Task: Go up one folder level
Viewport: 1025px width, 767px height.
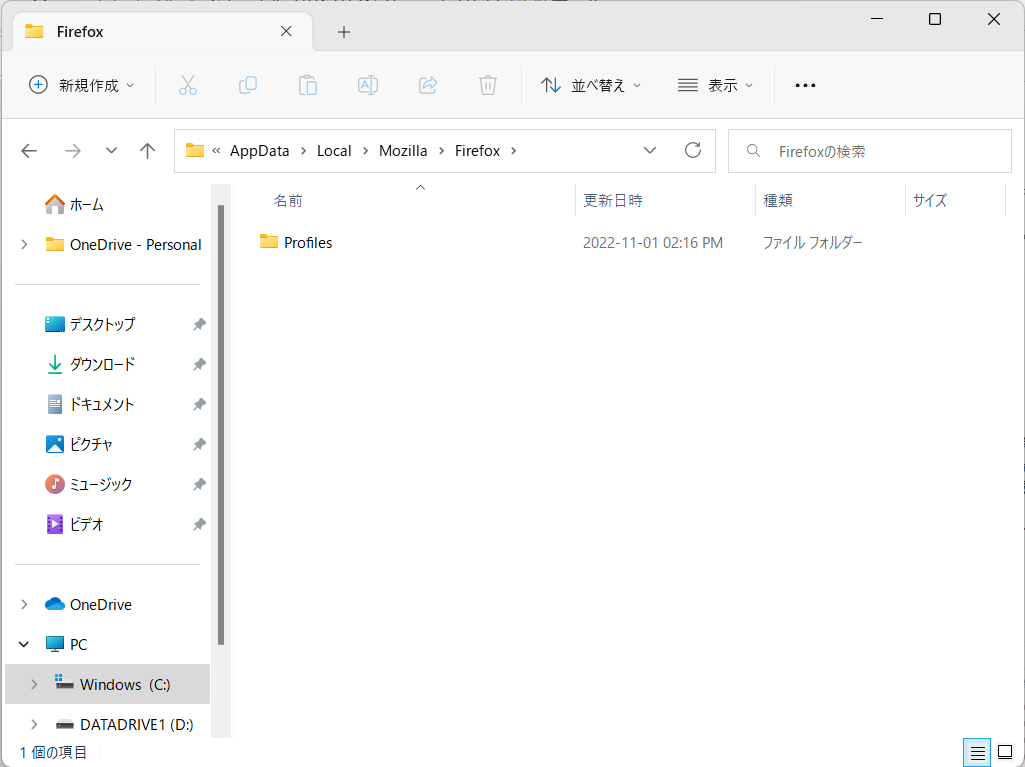Action: 148,151
